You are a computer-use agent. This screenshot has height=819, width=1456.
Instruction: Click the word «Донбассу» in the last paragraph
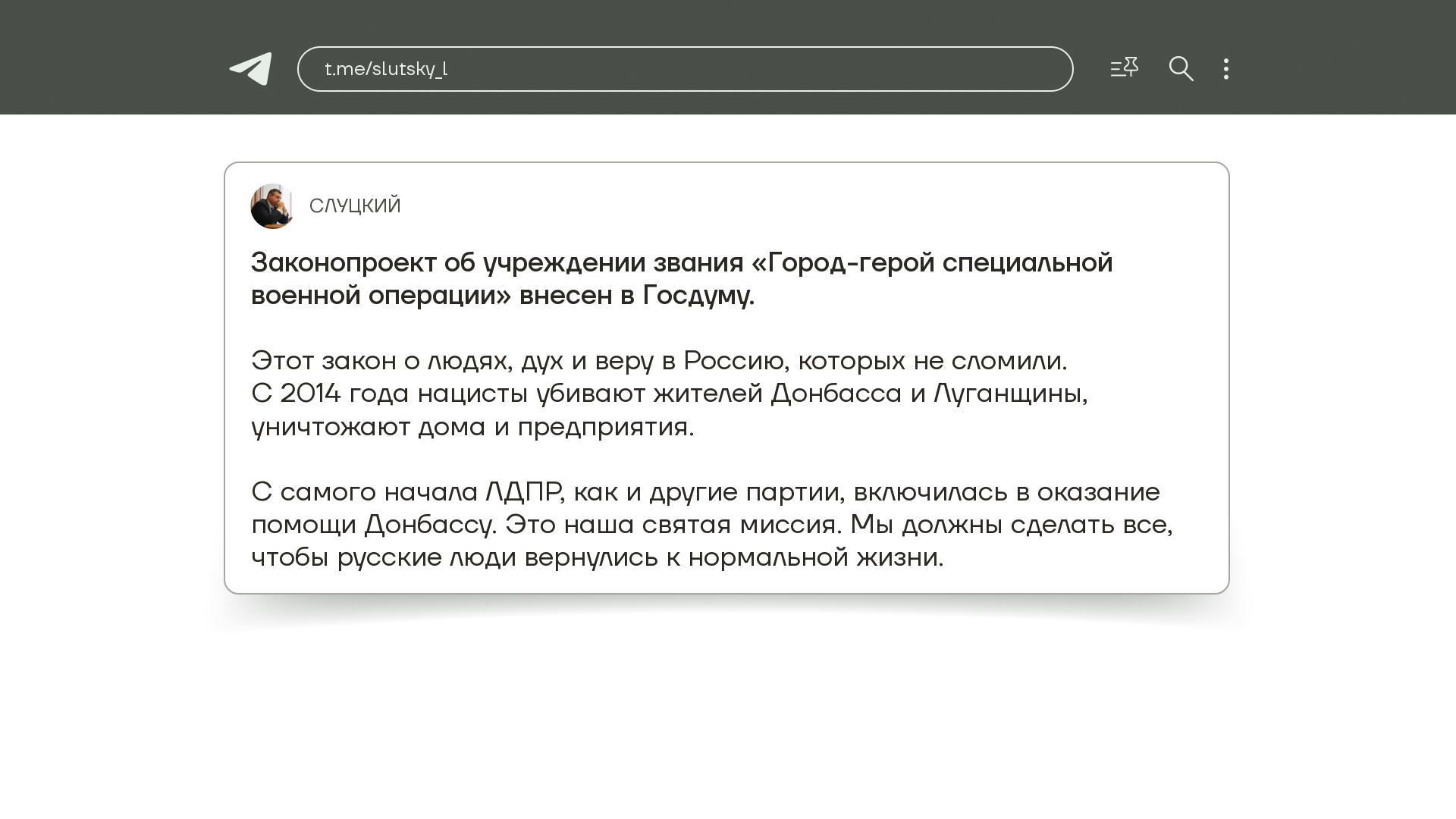[429, 525]
